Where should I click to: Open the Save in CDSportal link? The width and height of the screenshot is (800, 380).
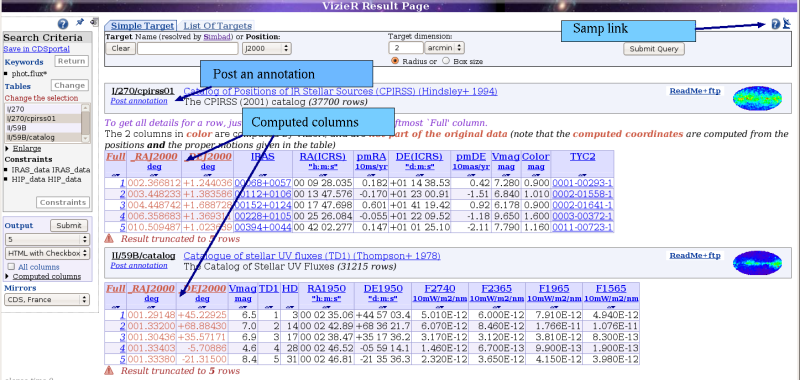tap(36, 49)
